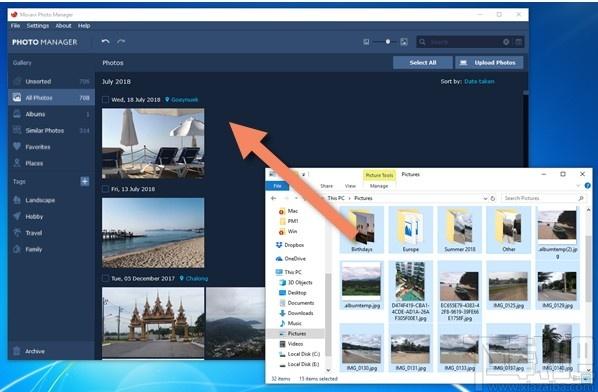Click the Upload Photos button

pos(489,63)
